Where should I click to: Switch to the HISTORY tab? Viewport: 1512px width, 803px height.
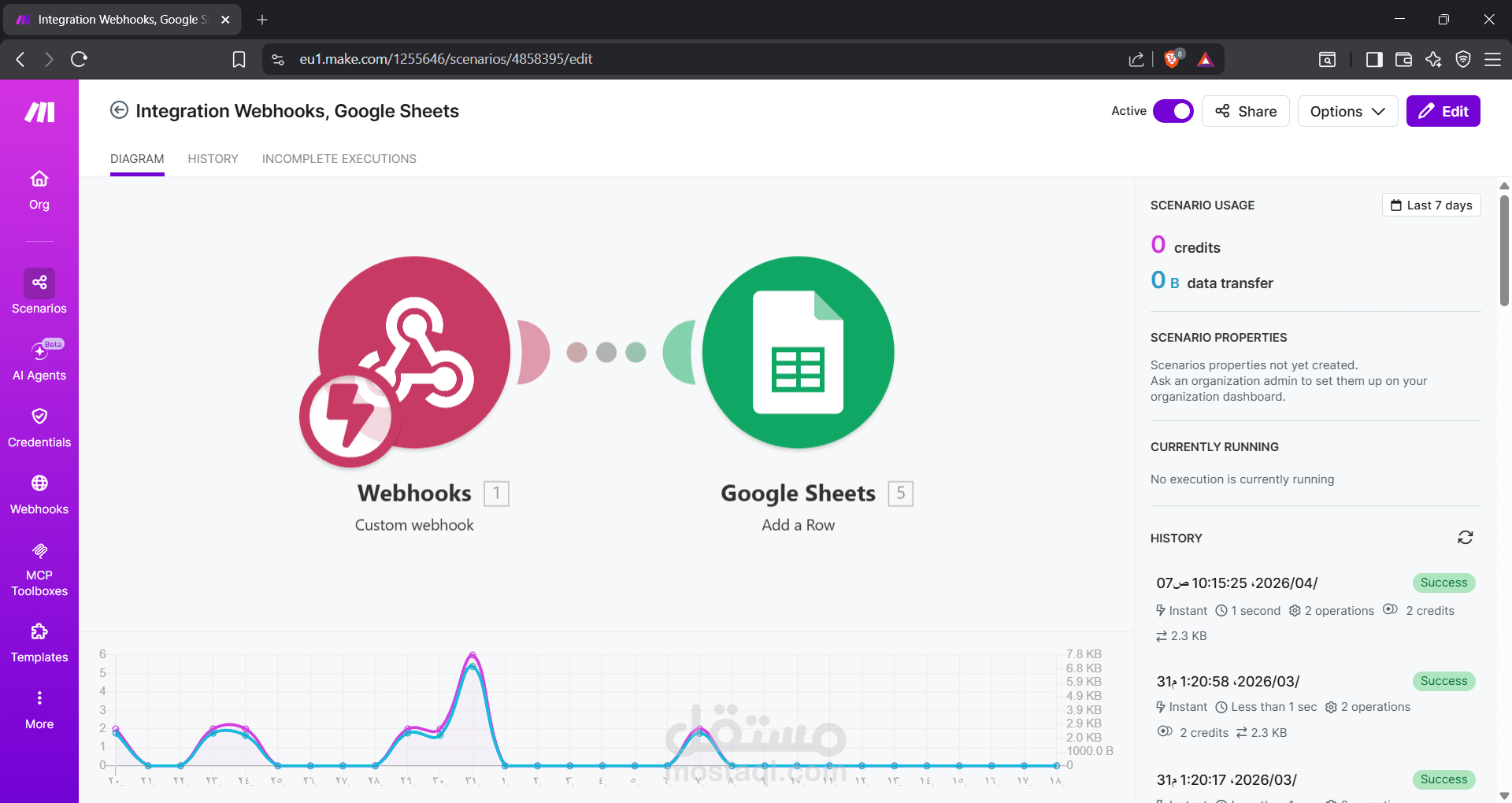(213, 159)
